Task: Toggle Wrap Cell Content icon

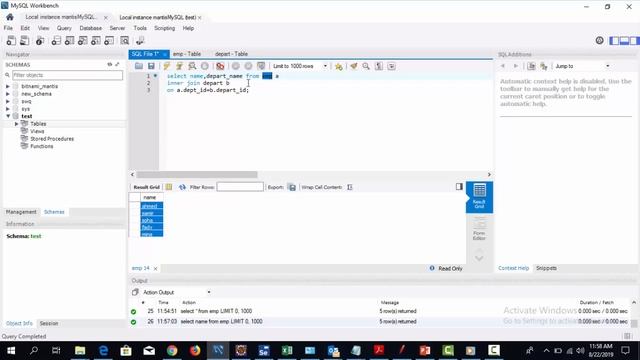Action: click(350, 187)
